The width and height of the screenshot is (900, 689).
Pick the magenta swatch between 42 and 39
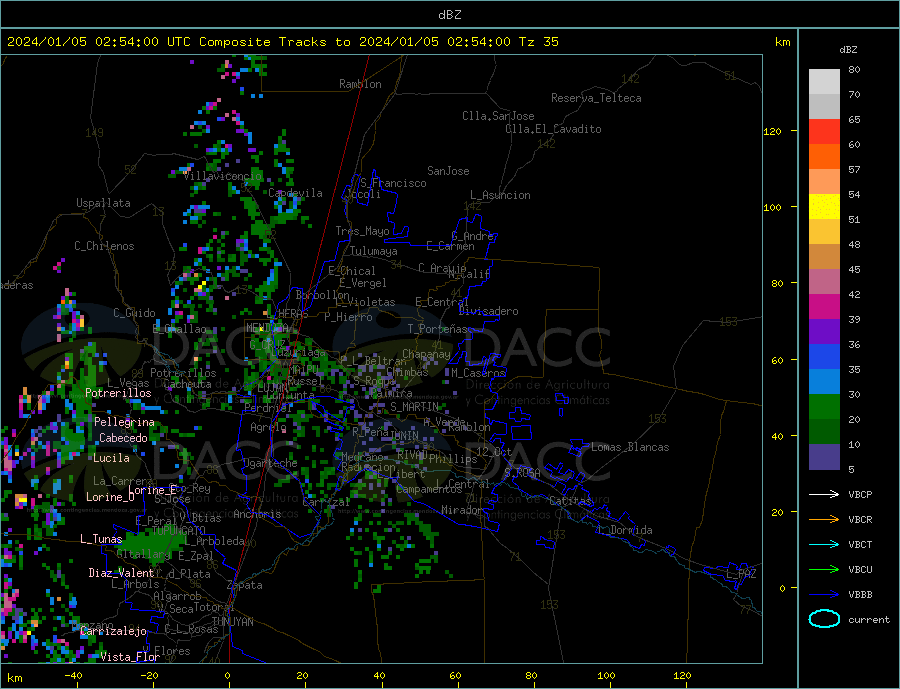click(824, 307)
